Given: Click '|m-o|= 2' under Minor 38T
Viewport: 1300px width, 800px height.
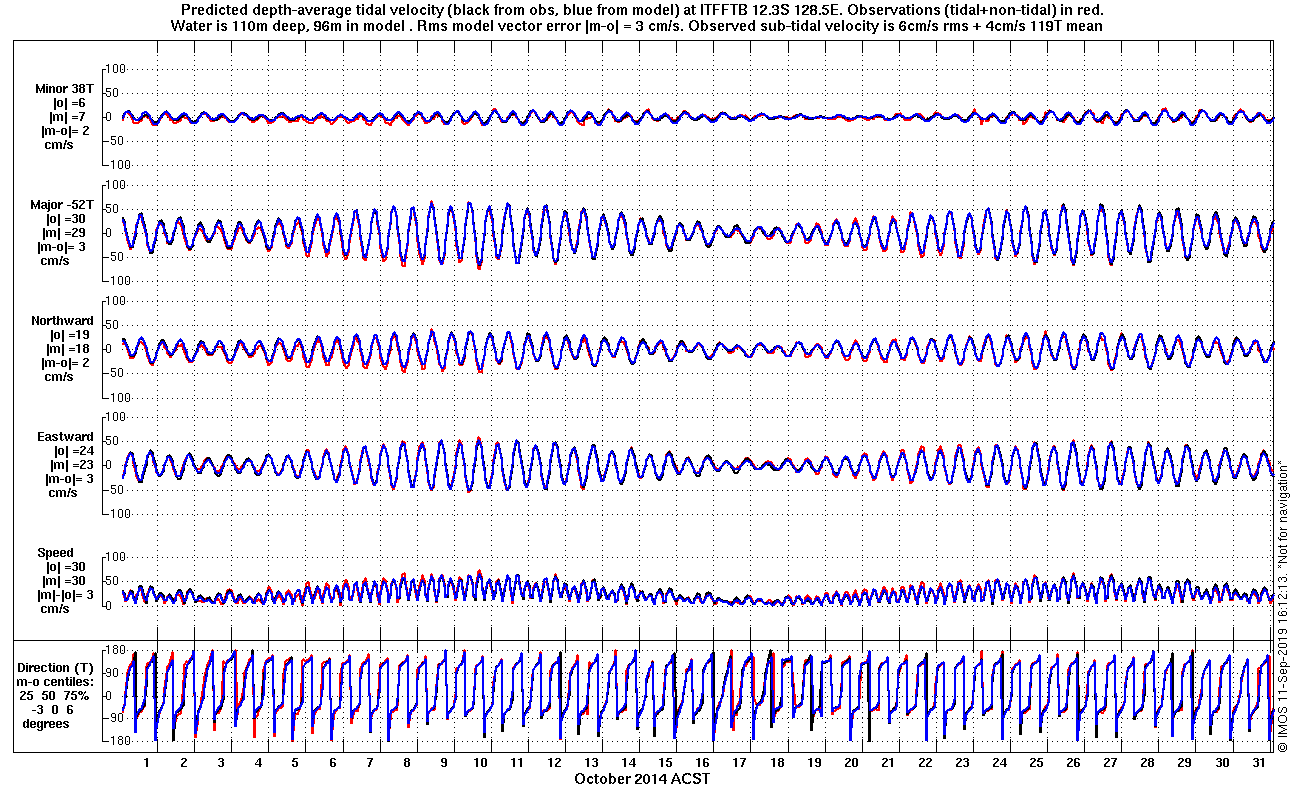Looking at the screenshot, I should click(66, 131).
